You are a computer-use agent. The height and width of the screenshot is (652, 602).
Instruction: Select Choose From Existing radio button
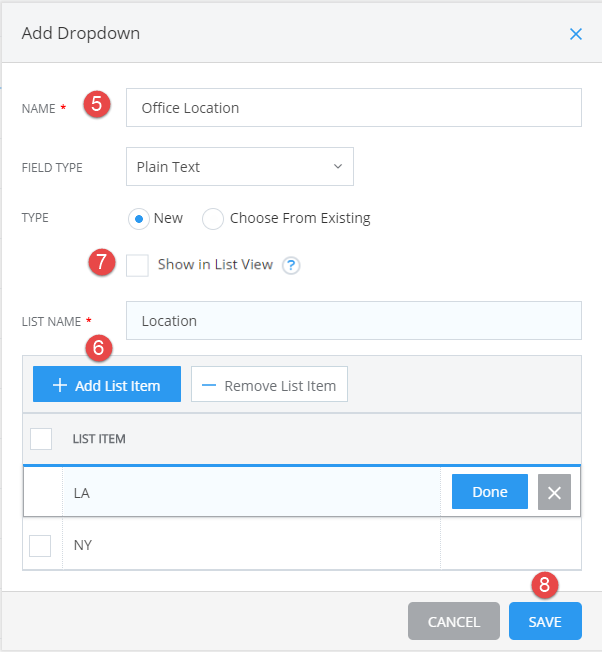[x=212, y=219]
